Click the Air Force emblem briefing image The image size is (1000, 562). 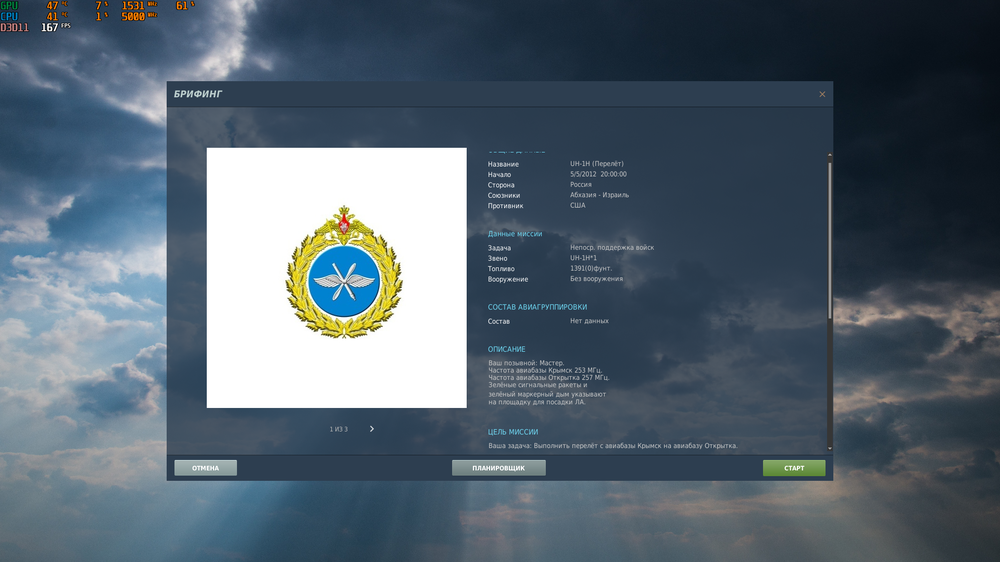coord(336,277)
